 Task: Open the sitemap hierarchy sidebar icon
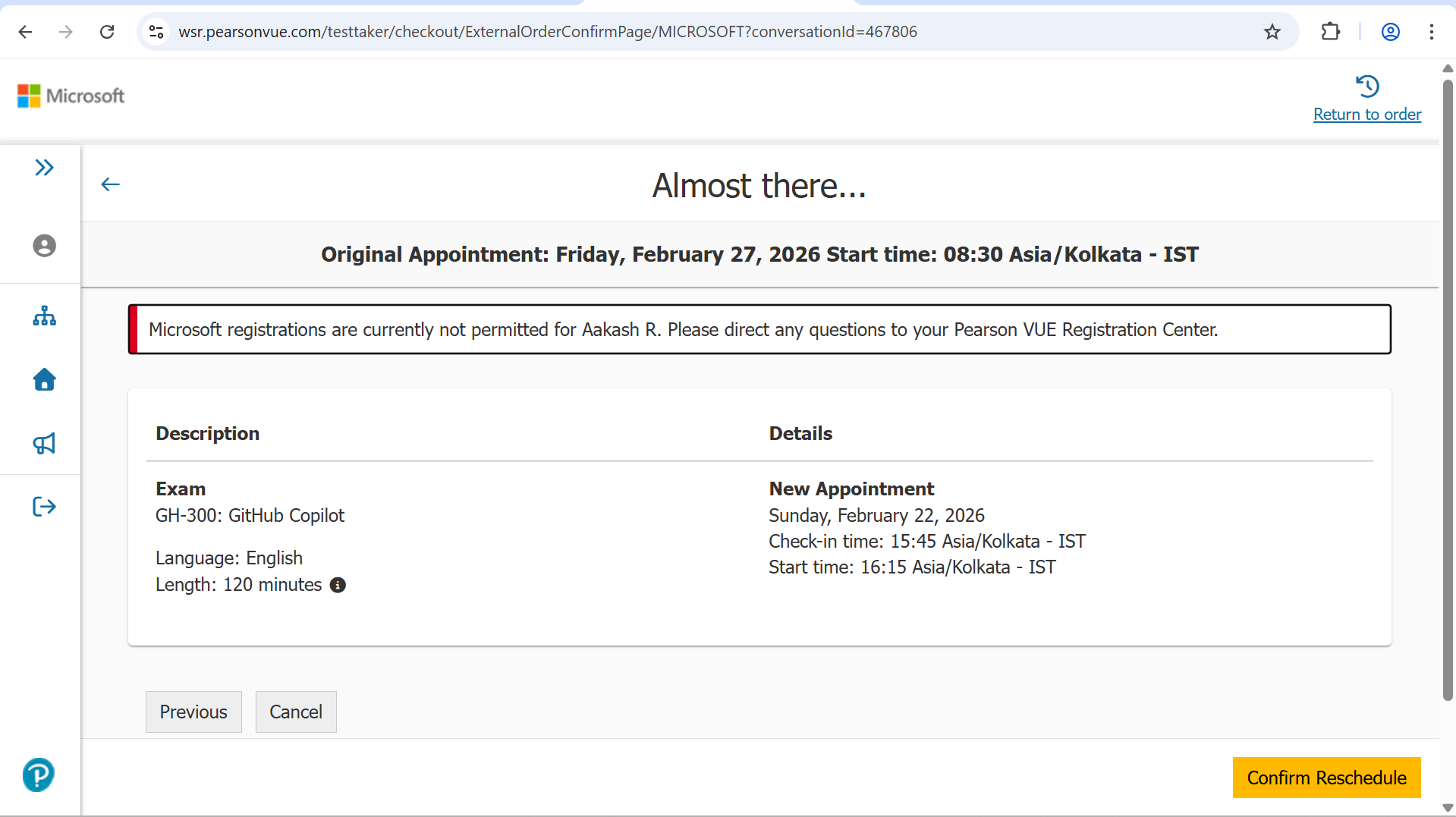pos(44,316)
